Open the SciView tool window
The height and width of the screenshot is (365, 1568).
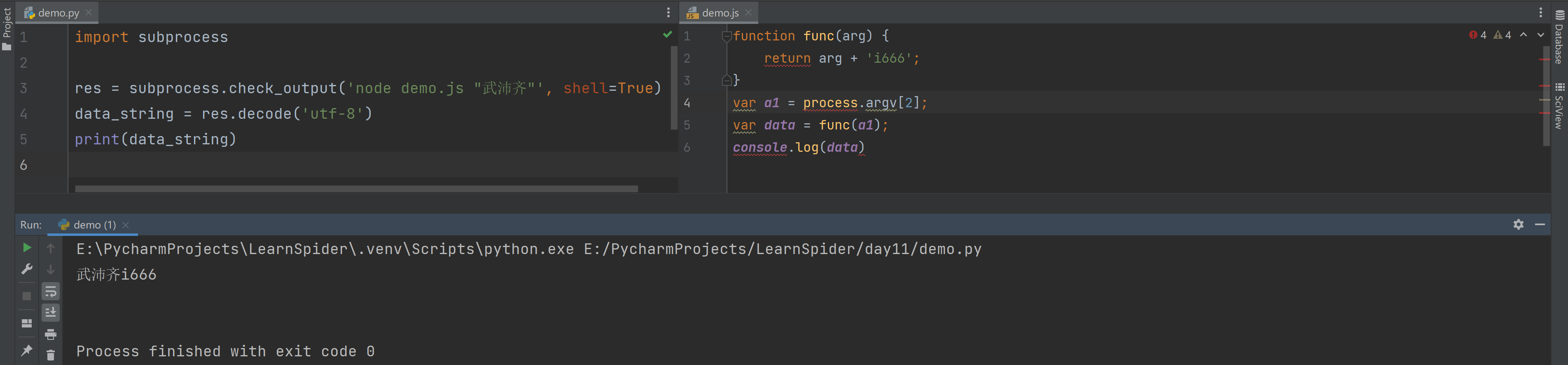click(x=1559, y=106)
